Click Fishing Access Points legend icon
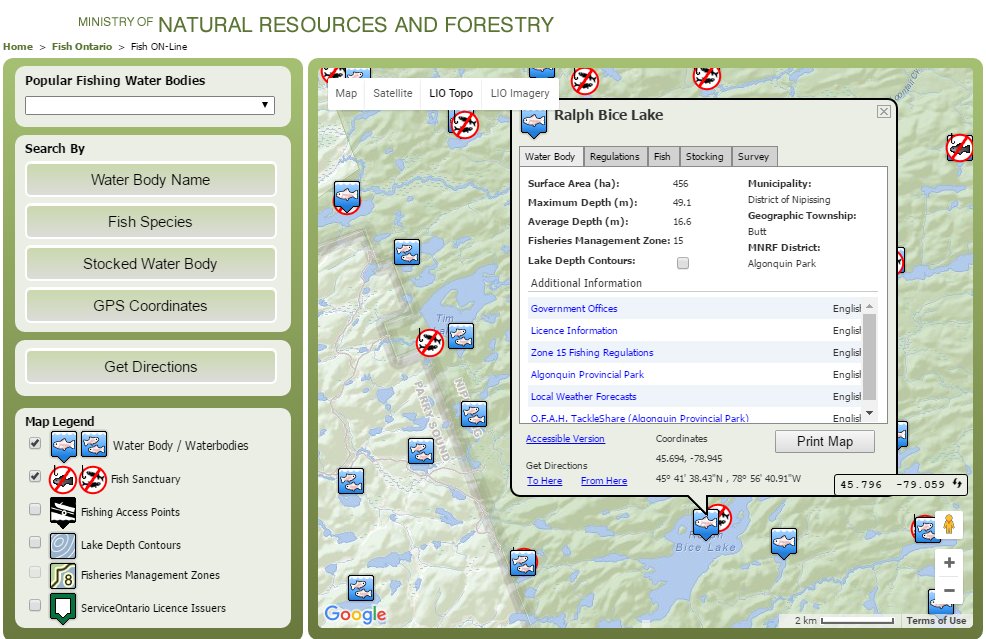Image resolution: width=986 pixels, height=639 pixels. click(63, 513)
